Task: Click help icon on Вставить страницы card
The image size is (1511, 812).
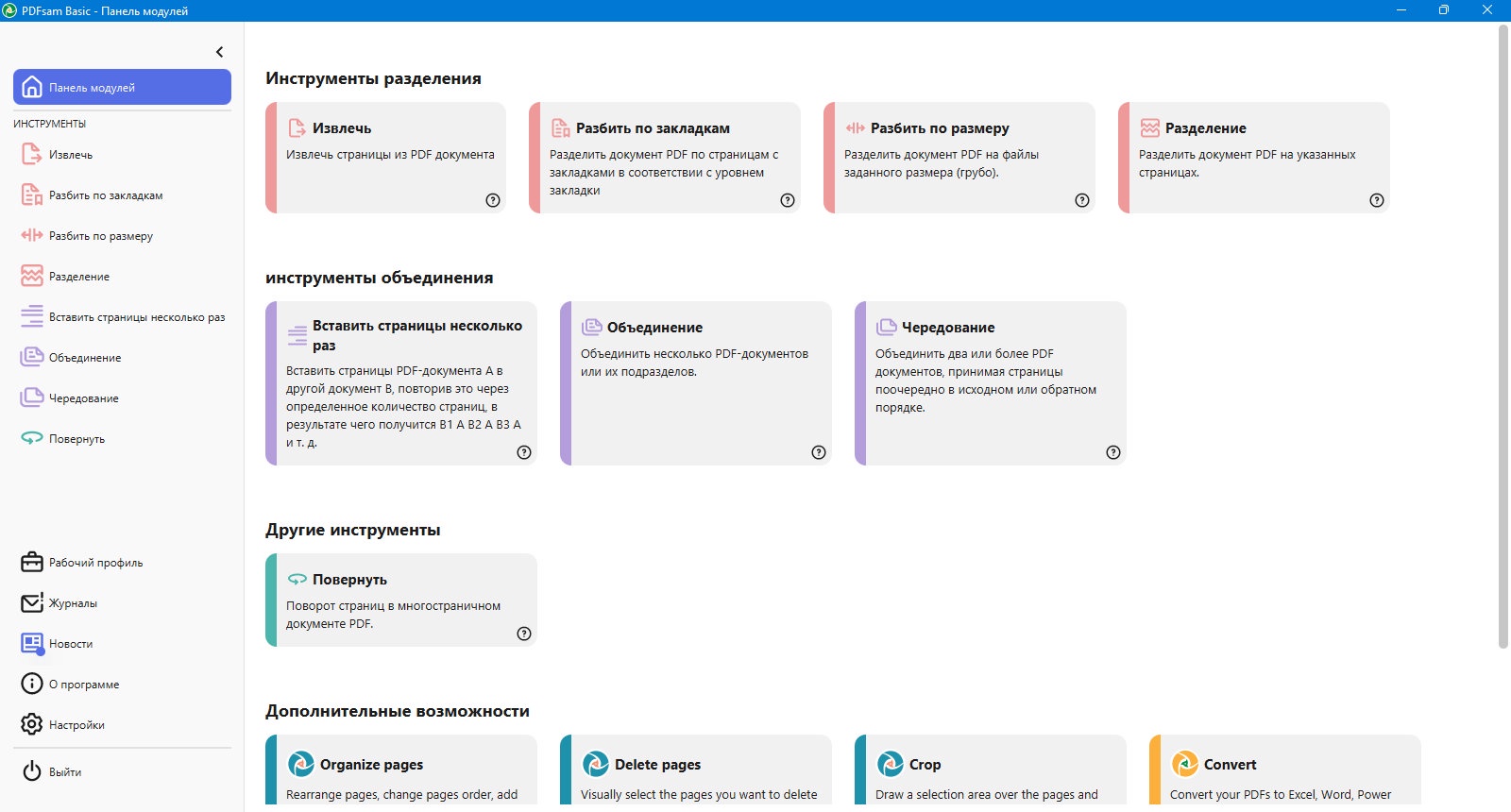Action: (x=524, y=452)
